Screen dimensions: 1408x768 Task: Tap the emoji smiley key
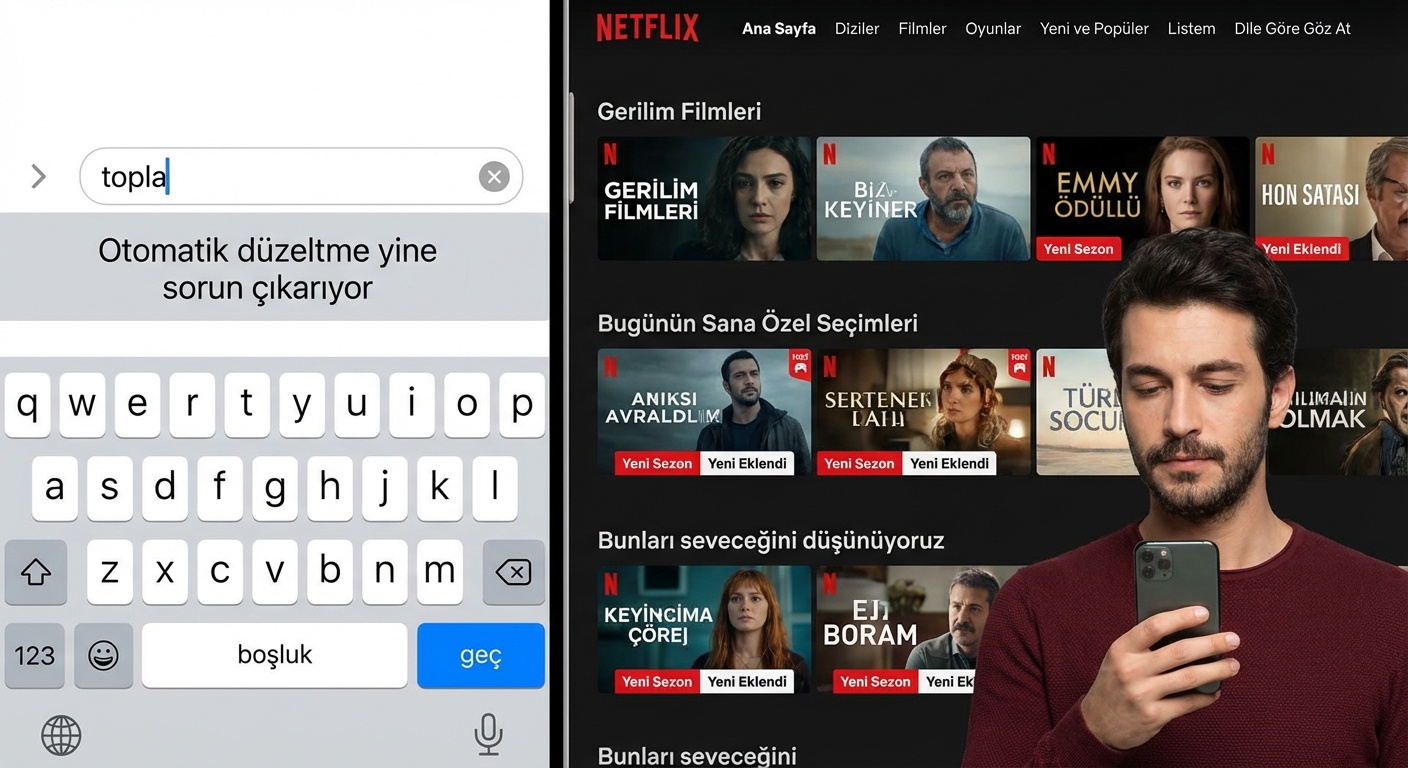[x=103, y=655]
